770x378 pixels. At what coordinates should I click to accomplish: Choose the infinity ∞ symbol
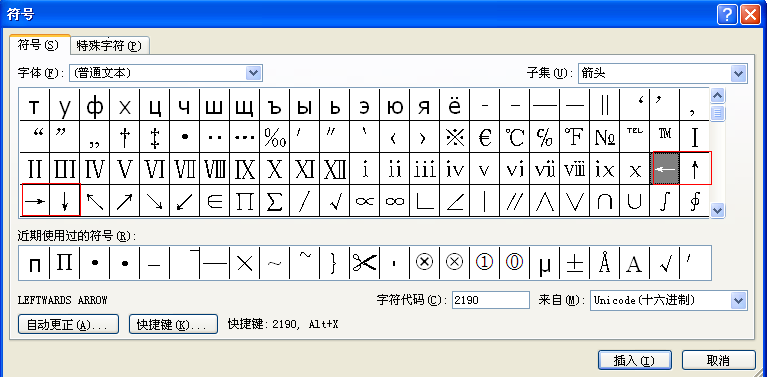point(394,201)
